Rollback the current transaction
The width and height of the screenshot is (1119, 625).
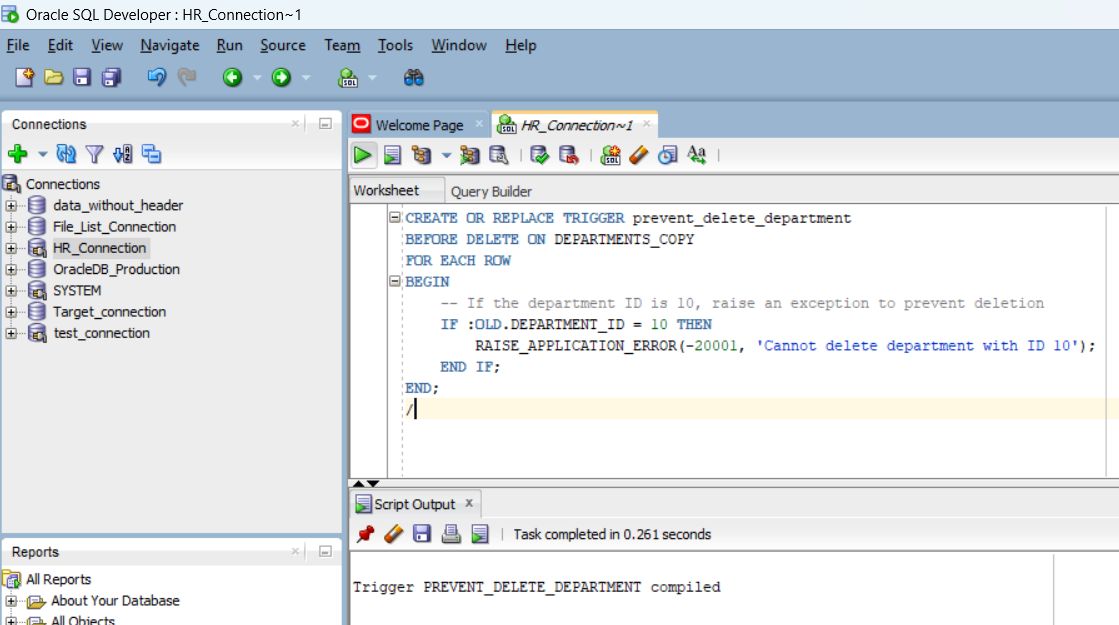pos(569,155)
